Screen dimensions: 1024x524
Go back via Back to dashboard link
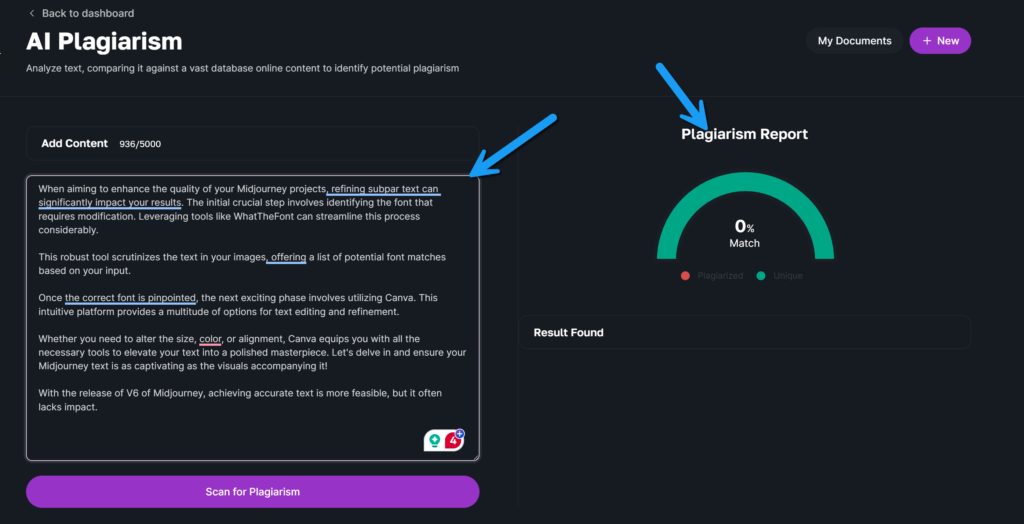(x=89, y=13)
